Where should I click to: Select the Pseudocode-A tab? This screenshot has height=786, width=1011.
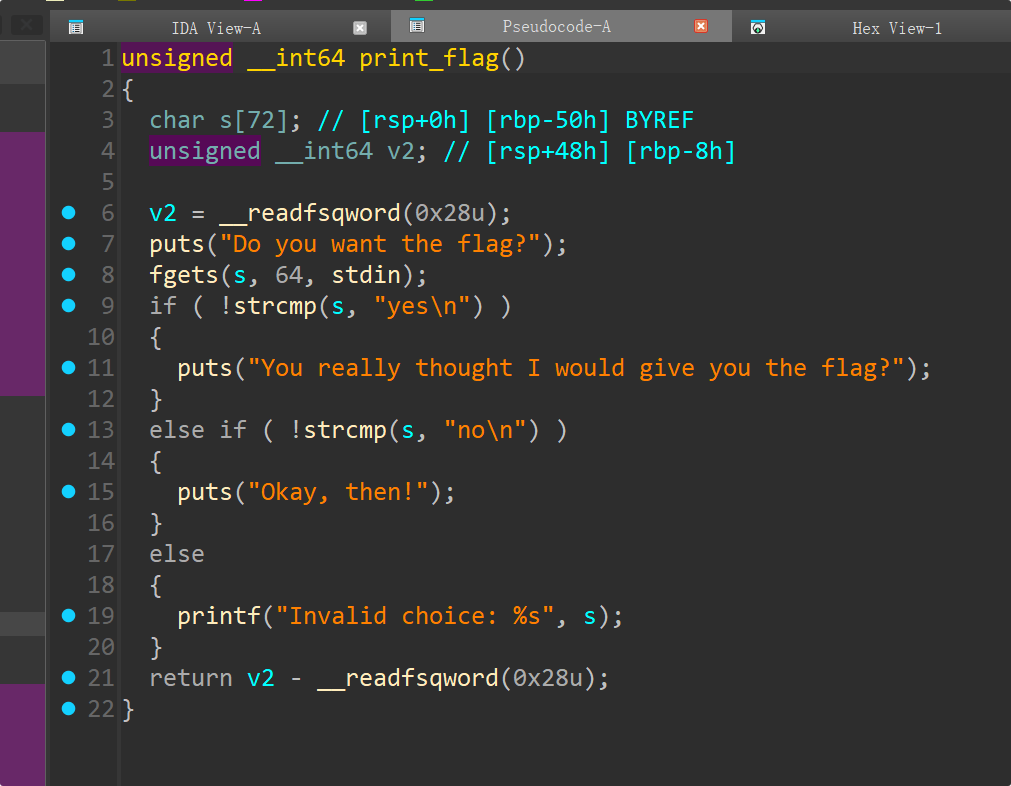click(560, 26)
